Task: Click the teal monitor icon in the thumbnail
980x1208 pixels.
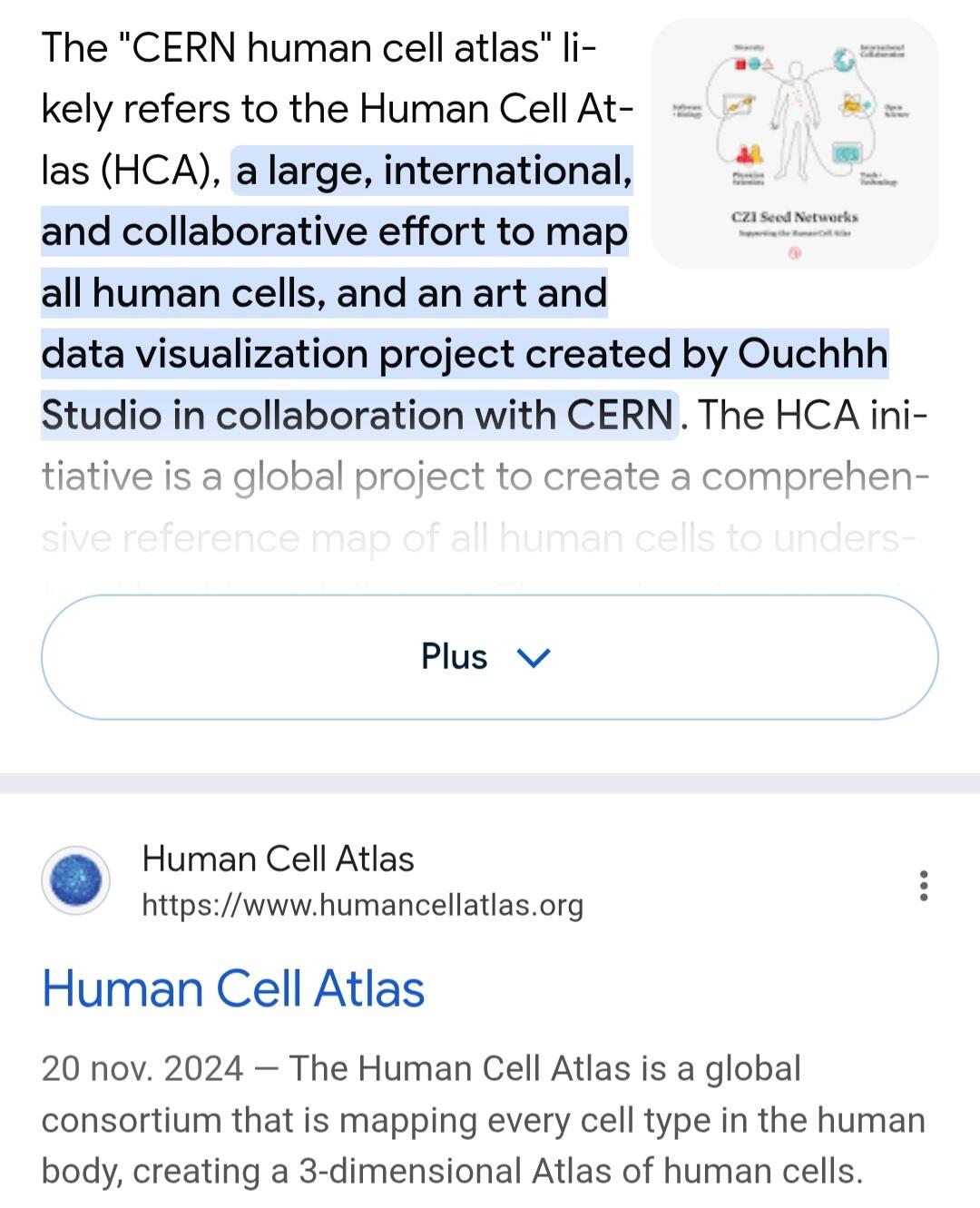Action: point(847,154)
